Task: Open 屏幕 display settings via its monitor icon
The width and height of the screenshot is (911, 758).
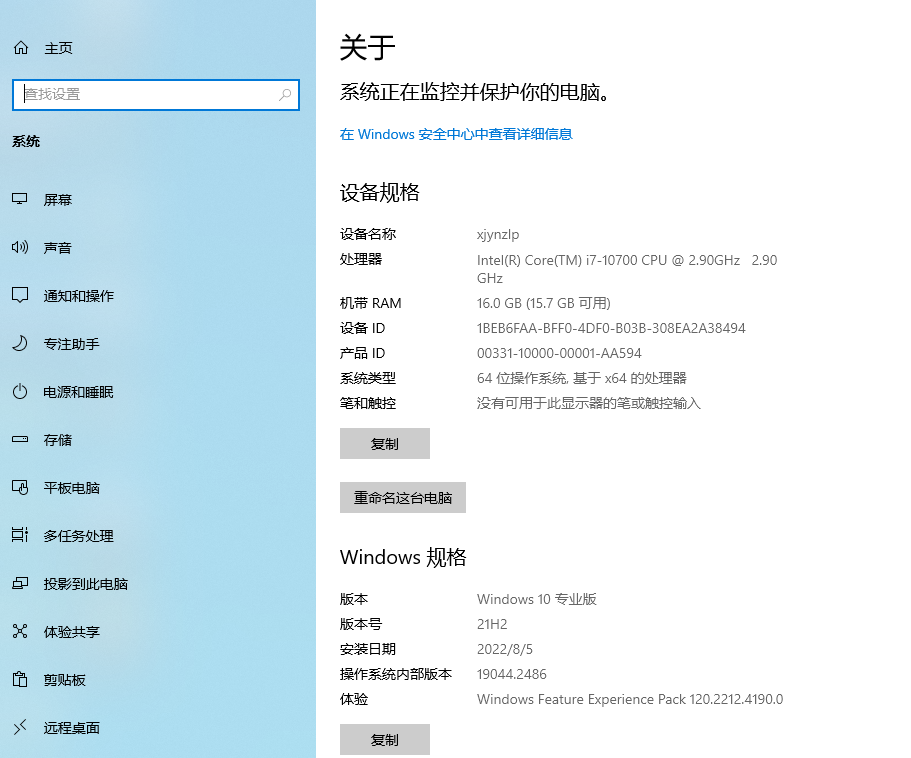Action: click(x=20, y=200)
